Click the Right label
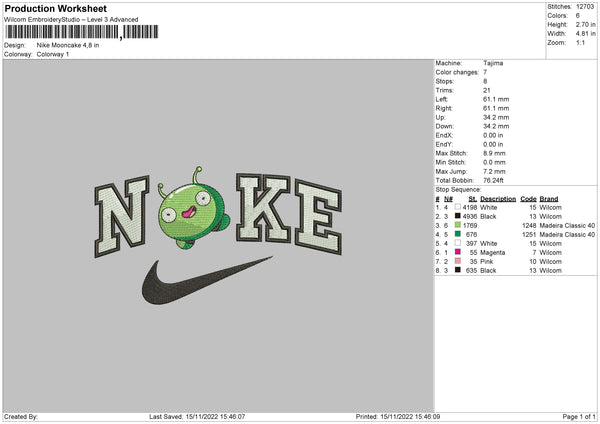600x424 pixels. (x=443, y=108)
